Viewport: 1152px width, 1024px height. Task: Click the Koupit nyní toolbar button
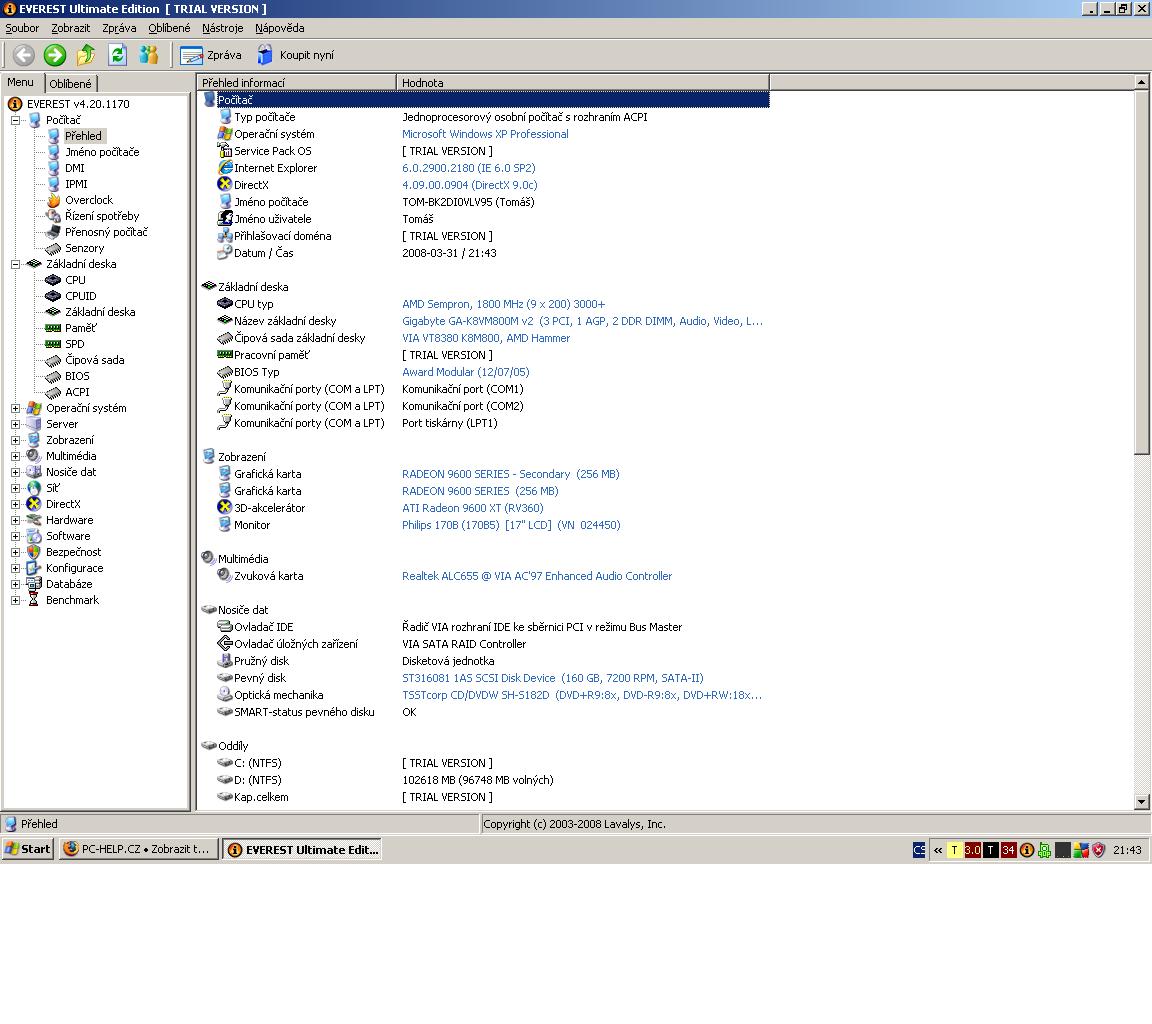coord(295,55)
